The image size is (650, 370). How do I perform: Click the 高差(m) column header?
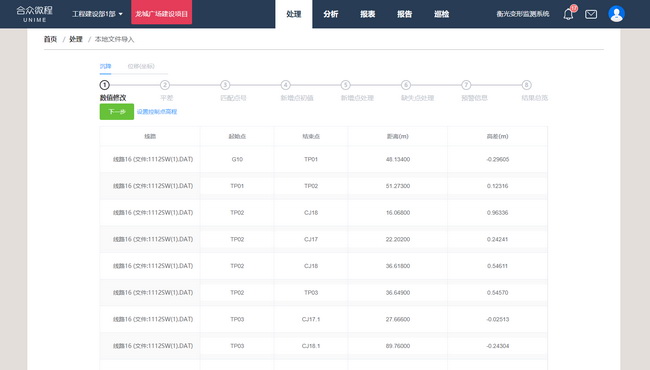click(x=497, y=136)
